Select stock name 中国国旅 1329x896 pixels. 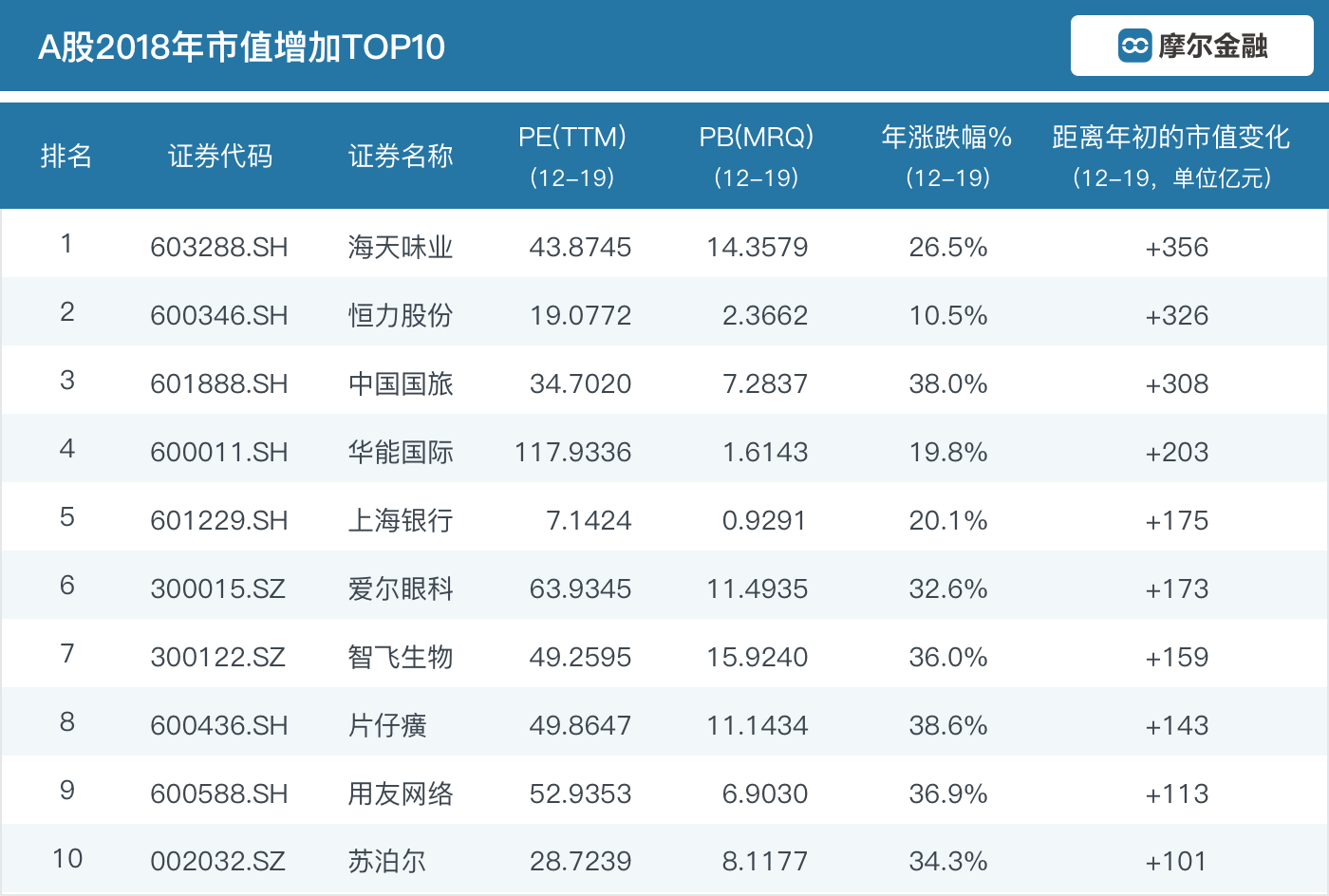click(400, 383)
